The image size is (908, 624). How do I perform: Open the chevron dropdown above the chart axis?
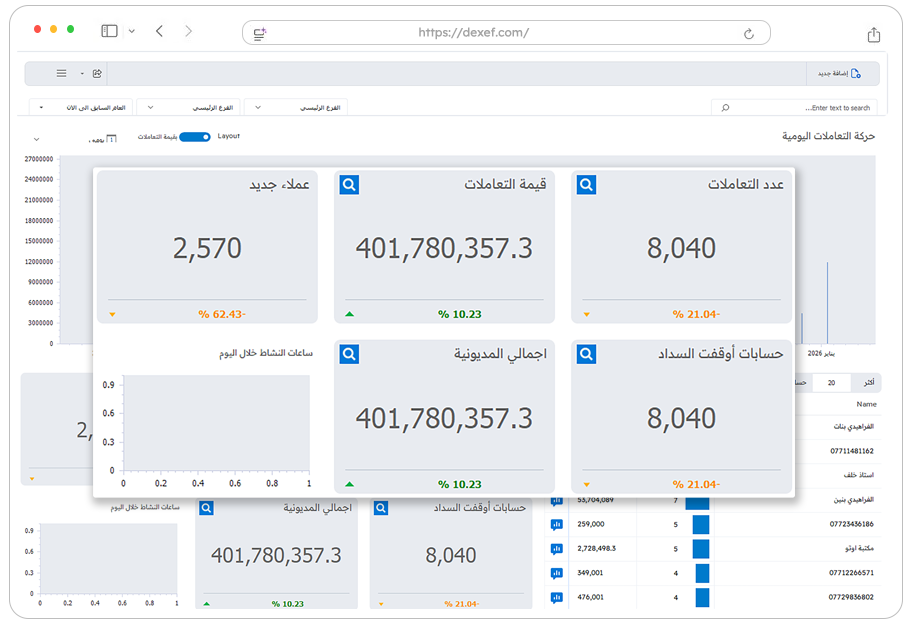pos(36,140)
